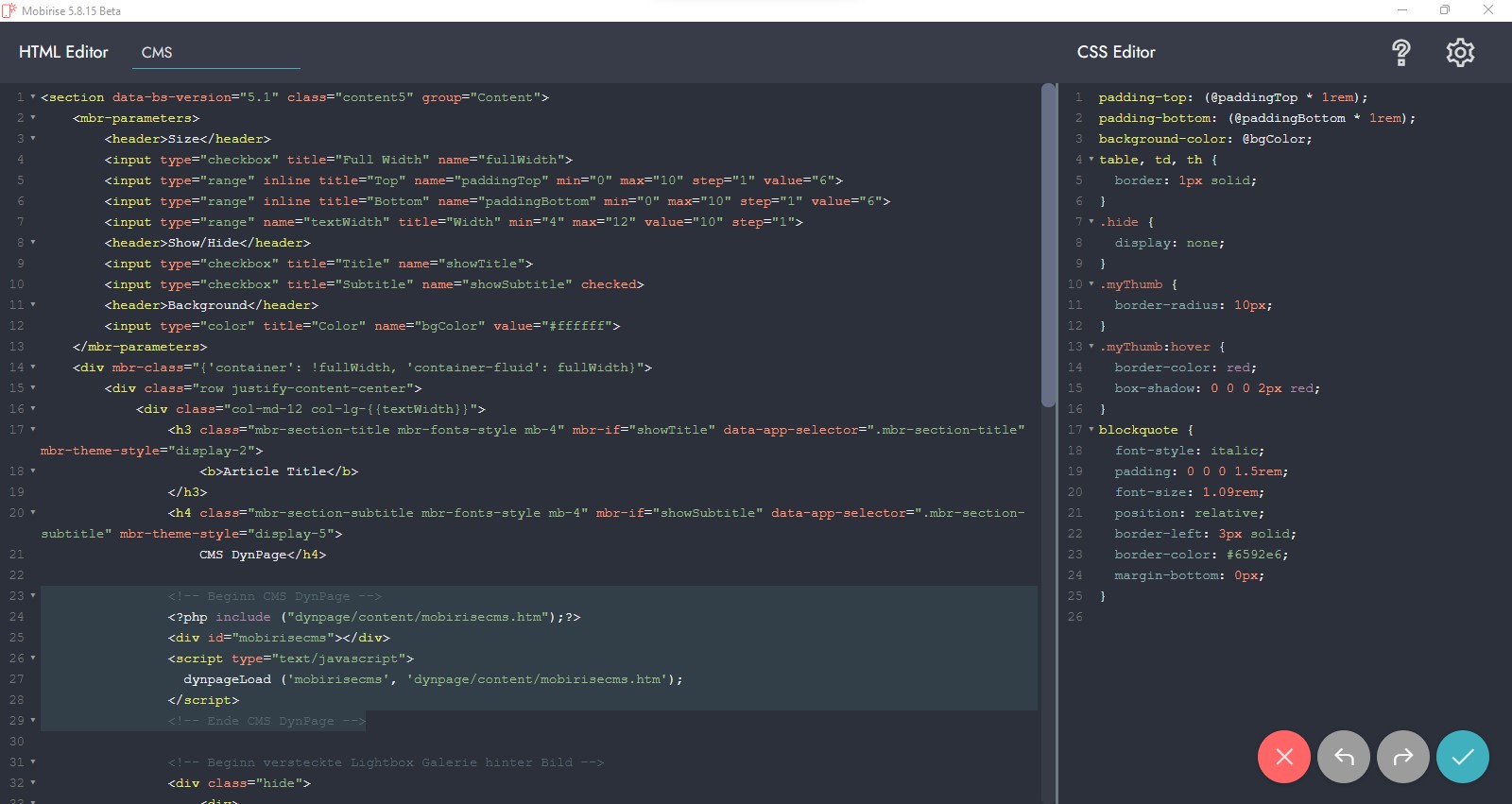Open the settings gear icon

(x=1460, y=53)
